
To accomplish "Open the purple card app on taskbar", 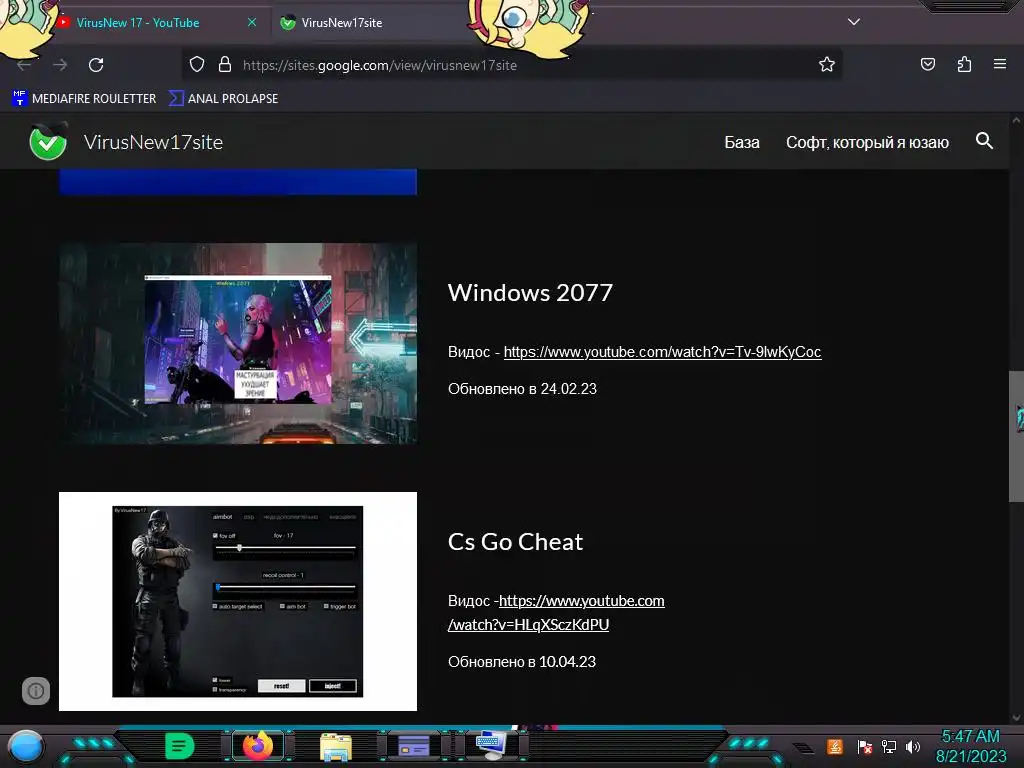I will [x=414, y=746].
